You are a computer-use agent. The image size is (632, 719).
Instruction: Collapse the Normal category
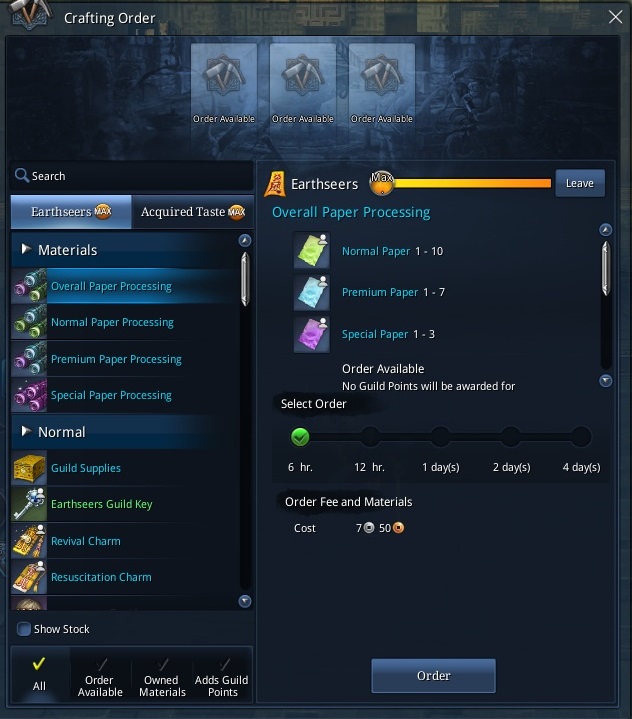(27, 431)
